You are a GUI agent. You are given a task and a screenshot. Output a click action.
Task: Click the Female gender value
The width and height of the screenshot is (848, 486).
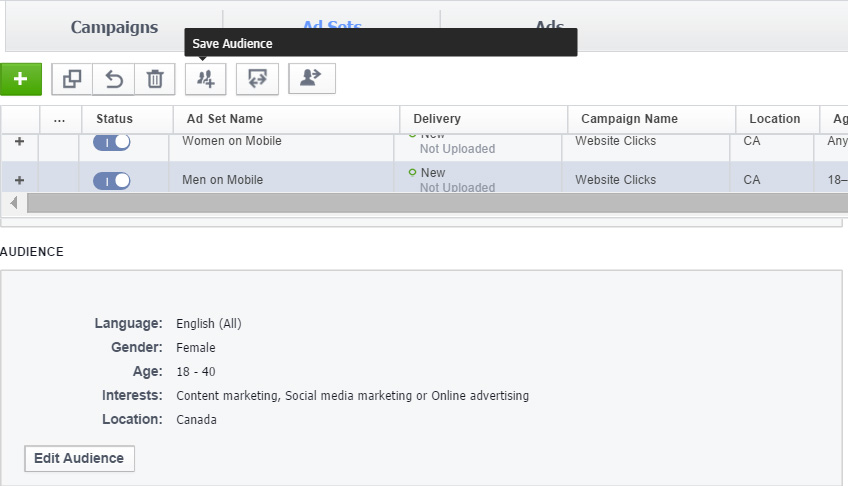coord(196,348)
